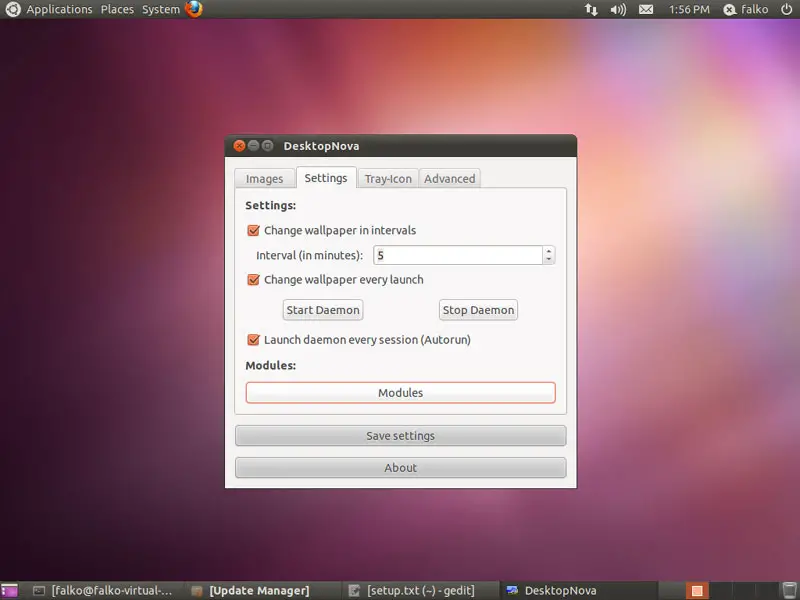Open the System menu

pyautogui.click(x=161, y=9)
